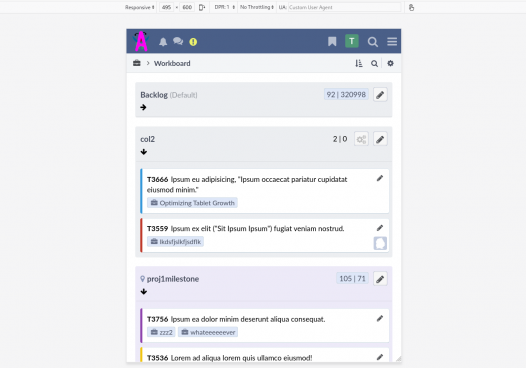Open the green T user profile menu

tap(352, 41)
